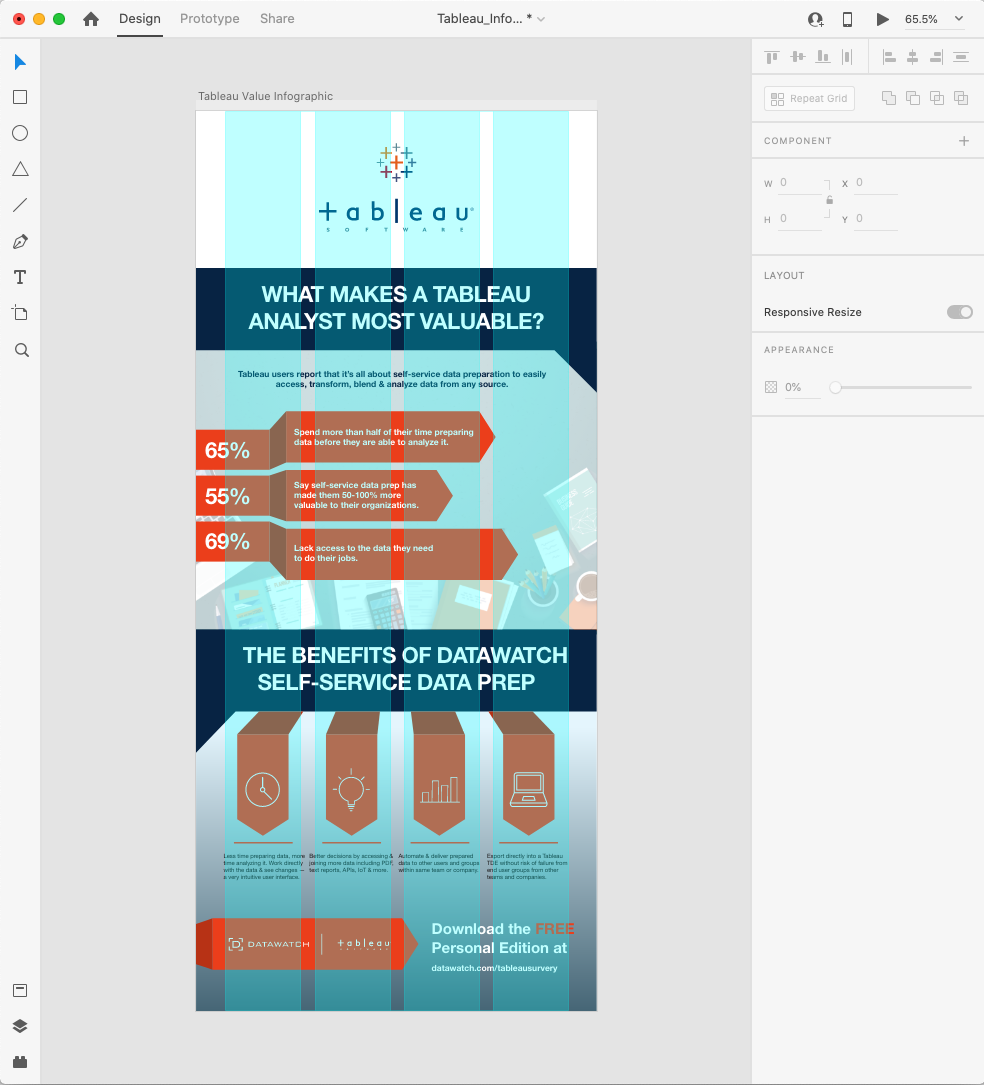The height and width of the screenshot is (1085, 984).
Task: Switch to the Design tab
Action: point(140,19)
